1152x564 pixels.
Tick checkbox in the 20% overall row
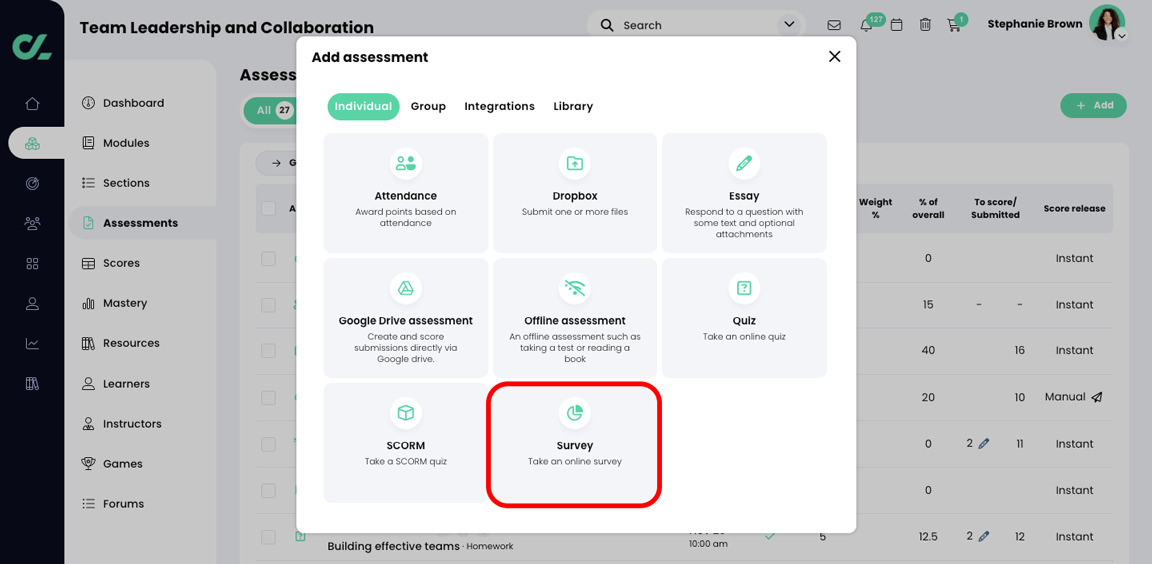tap(268, 397)
